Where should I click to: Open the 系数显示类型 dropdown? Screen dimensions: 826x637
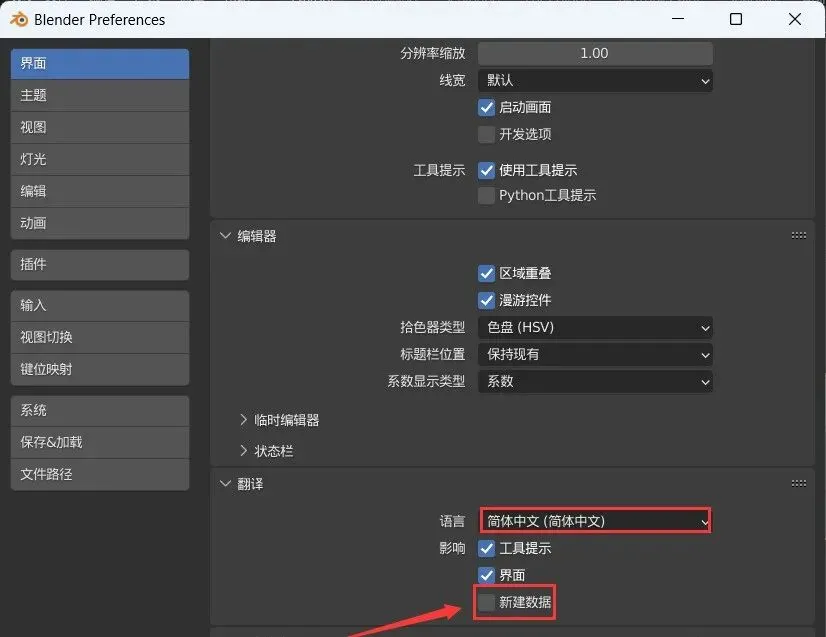tap(595, 381)
